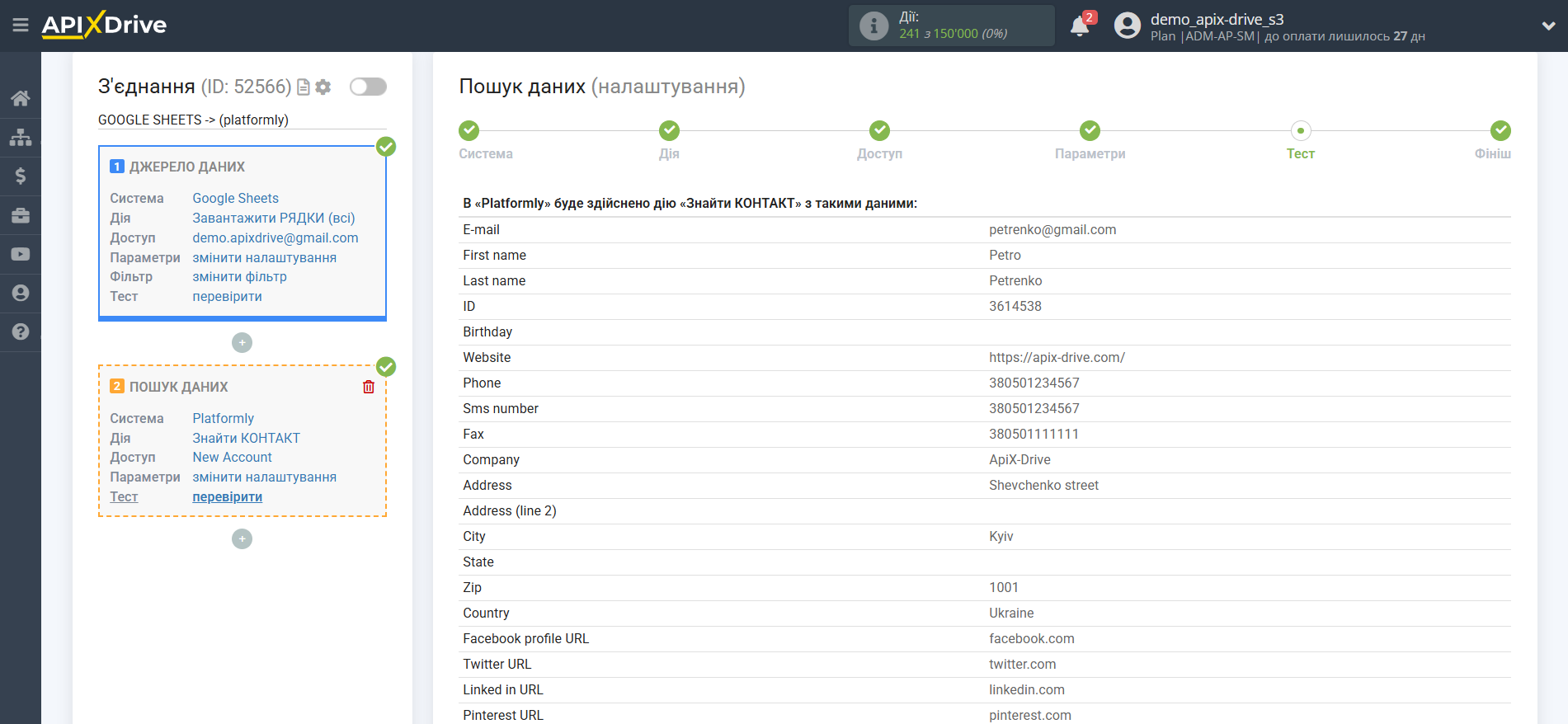Click the Zip value 1001
The height and width of the screenshot is (724, 1568).
(1003, 588)
